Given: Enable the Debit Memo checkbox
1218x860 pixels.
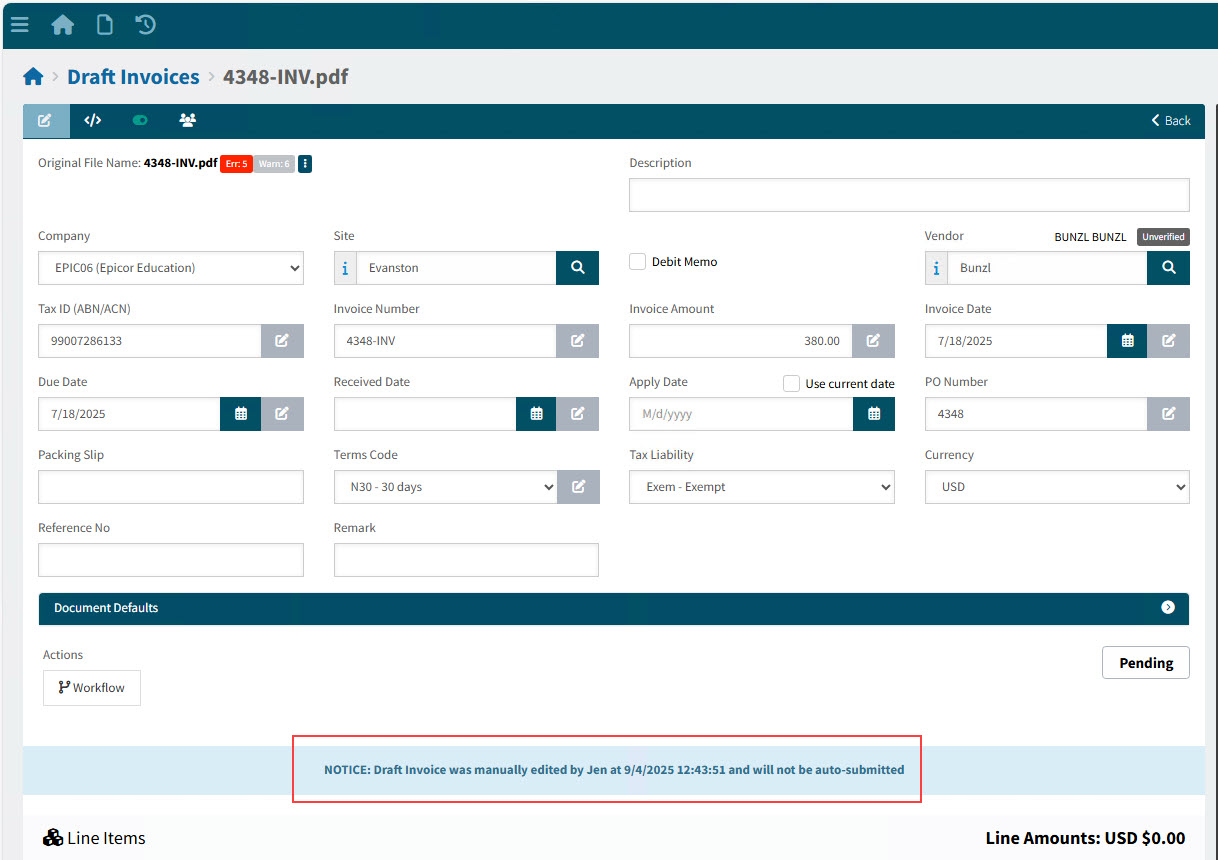Looking at the screenshot, I should click(638, 262).
